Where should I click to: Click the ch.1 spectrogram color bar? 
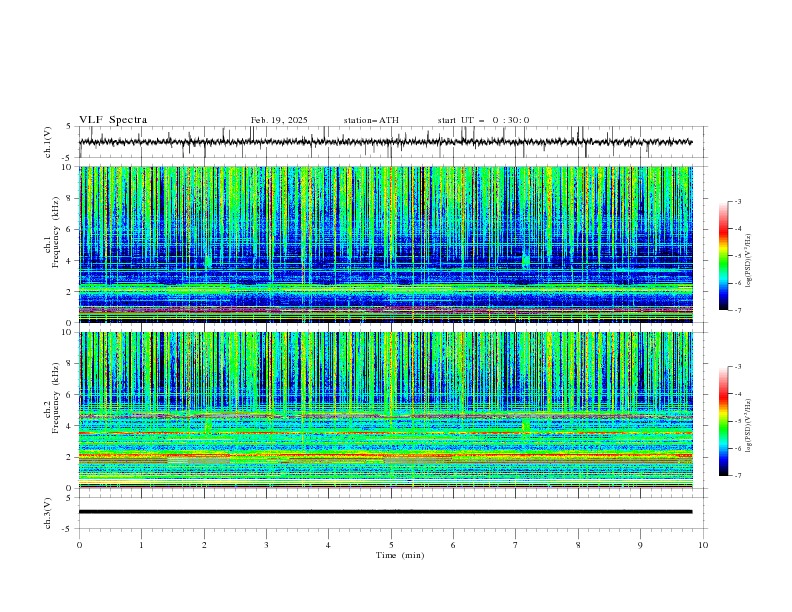click(x=723, y=256)
